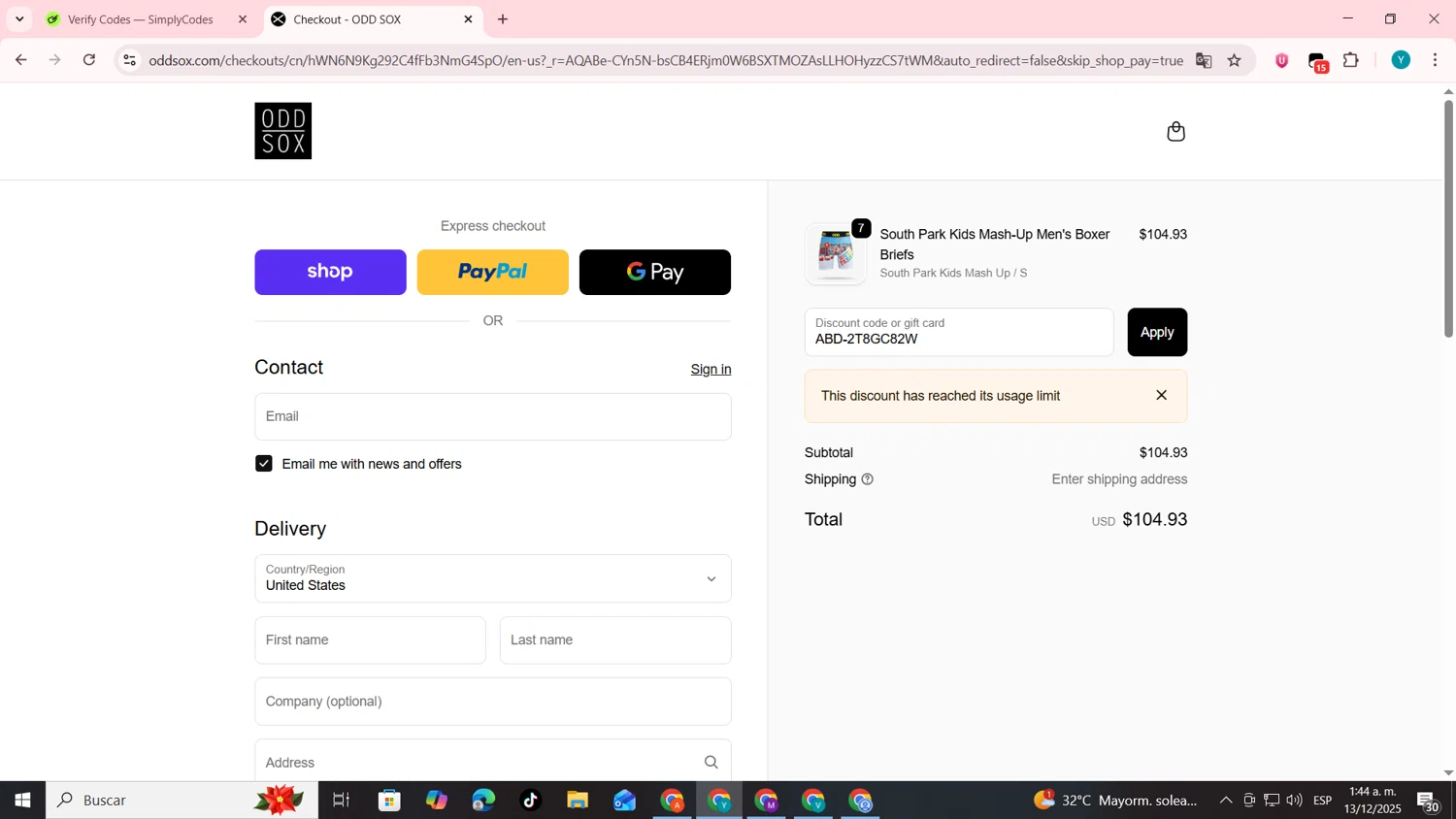Open volume control in system tray
This screenshot has height=819, width=1456.
pos(1294,801)
